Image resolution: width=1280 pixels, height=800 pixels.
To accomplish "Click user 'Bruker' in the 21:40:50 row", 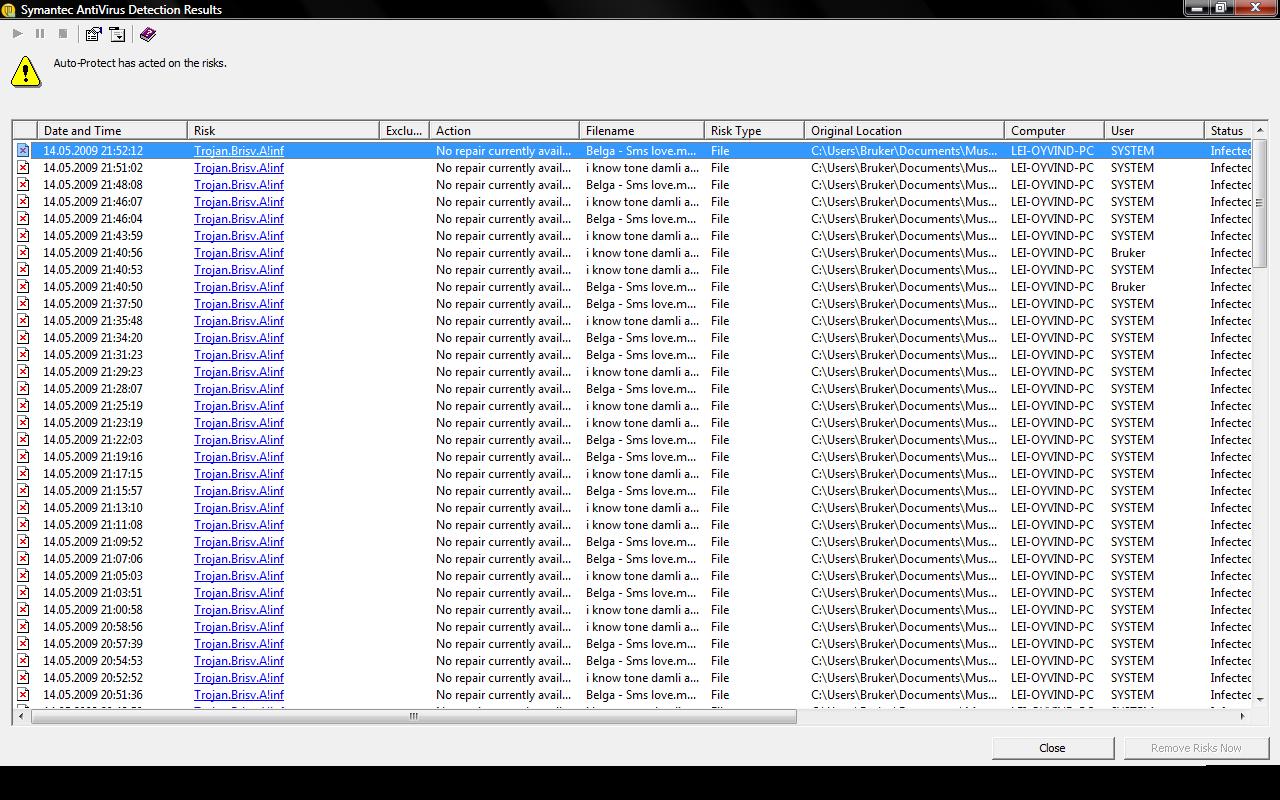I will [1128, 287].
